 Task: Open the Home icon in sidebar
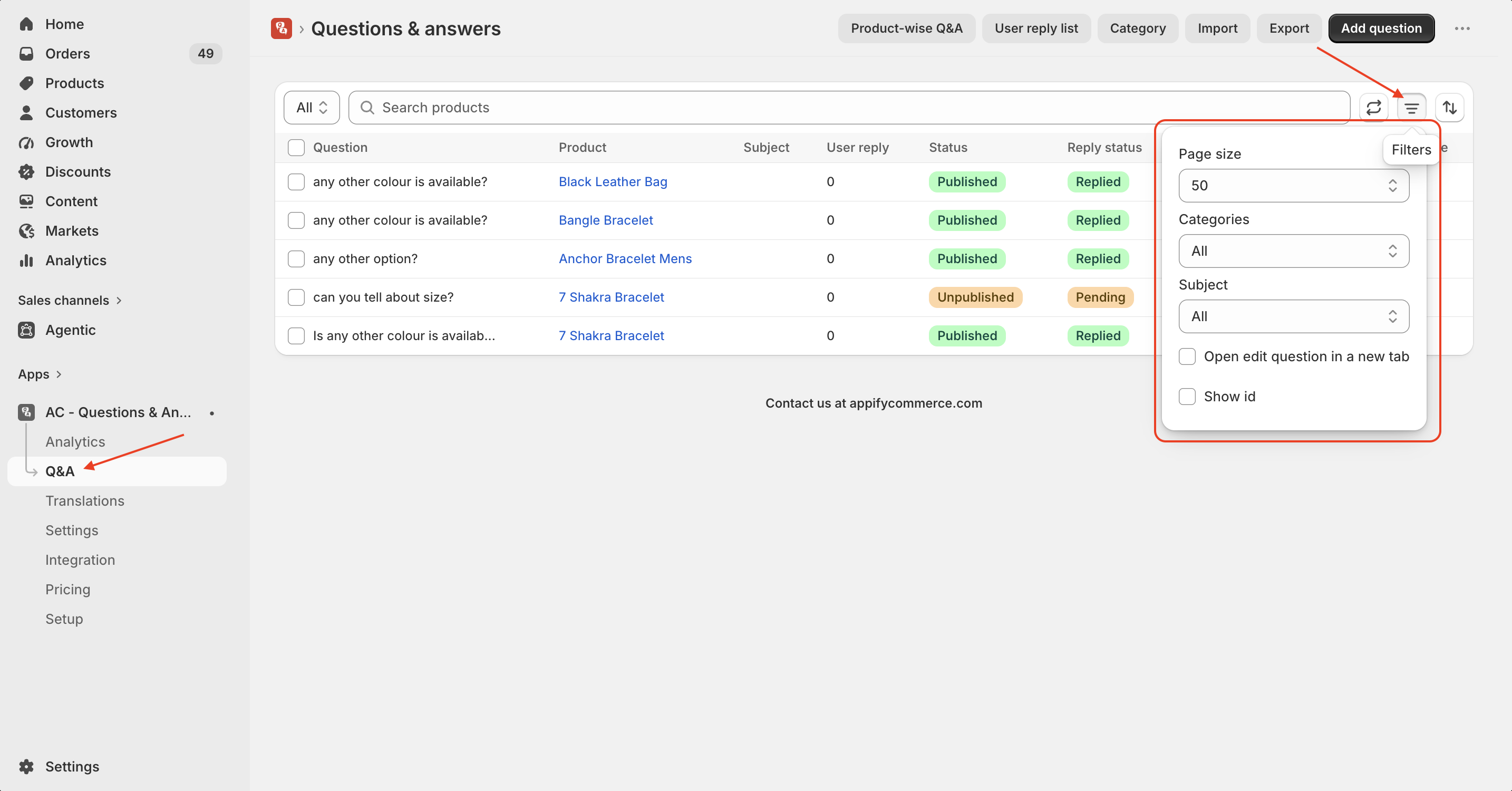[x=26, y=24]
